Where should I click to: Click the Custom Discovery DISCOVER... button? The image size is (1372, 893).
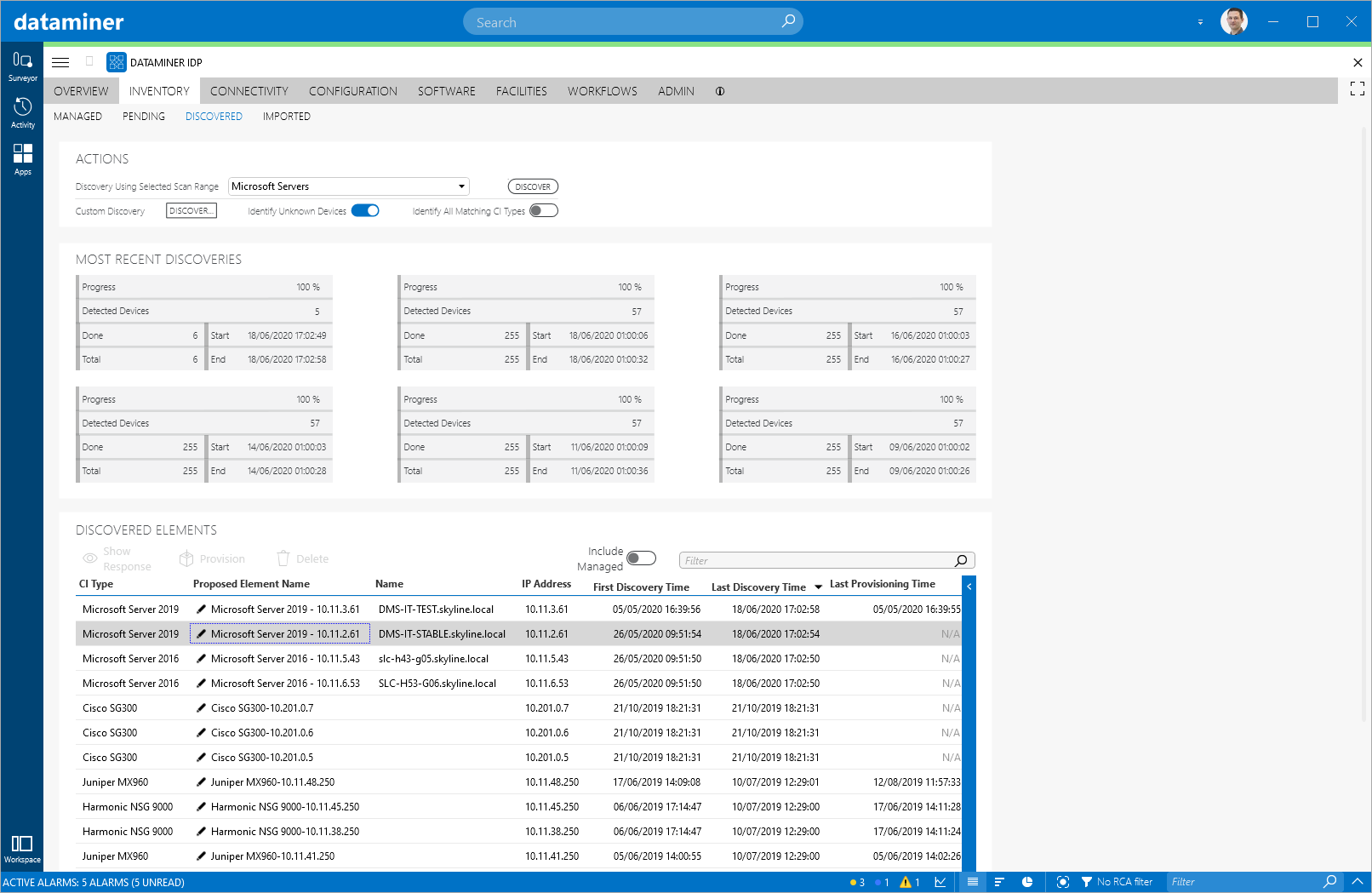(x=192, y=210)
